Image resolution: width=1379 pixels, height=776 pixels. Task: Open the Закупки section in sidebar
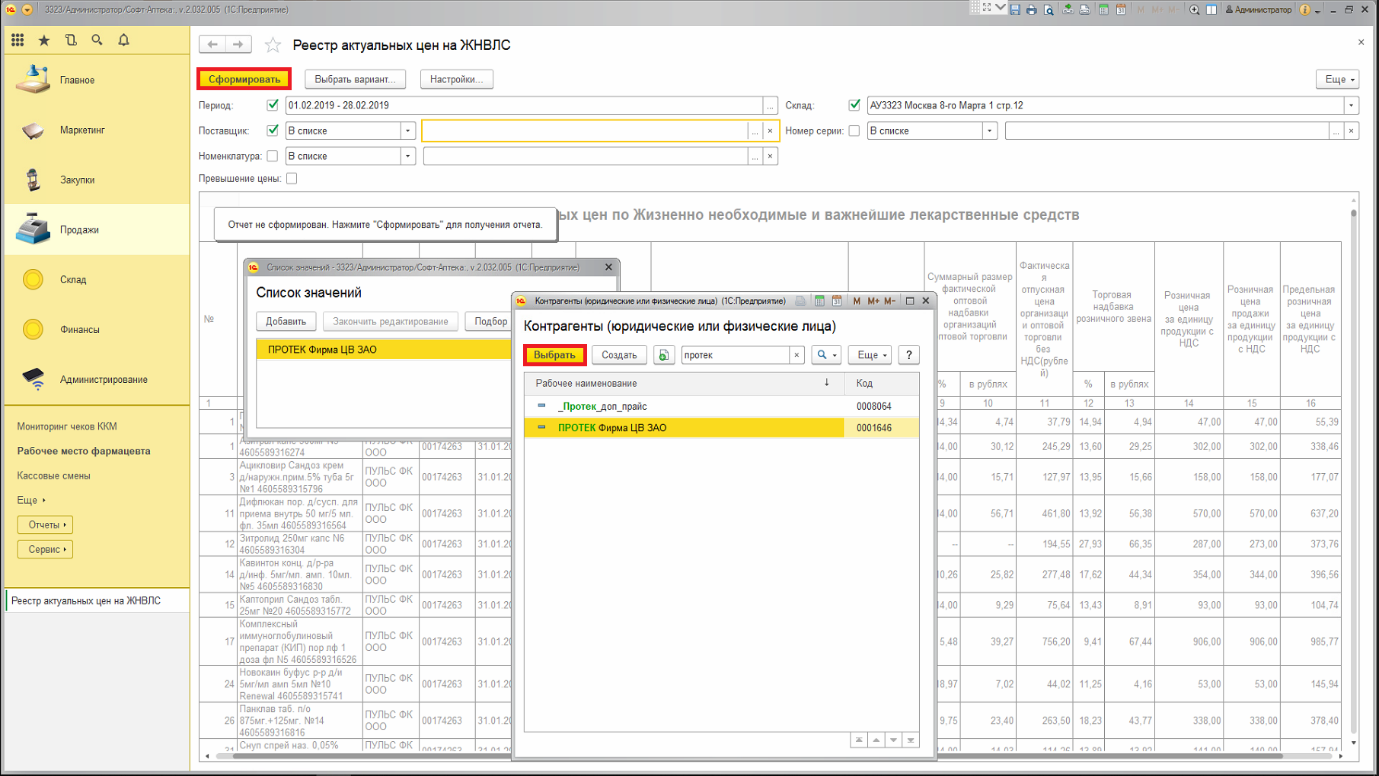pyautogui.click(x=77, y=180)
